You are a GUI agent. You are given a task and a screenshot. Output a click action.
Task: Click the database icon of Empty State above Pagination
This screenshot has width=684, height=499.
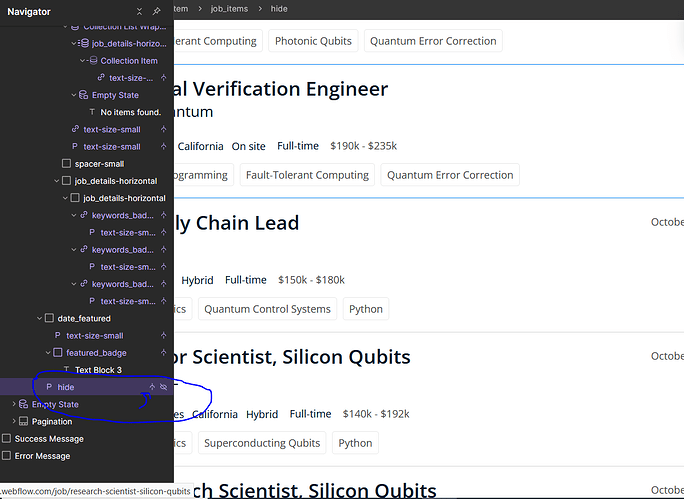coord(24,404)
